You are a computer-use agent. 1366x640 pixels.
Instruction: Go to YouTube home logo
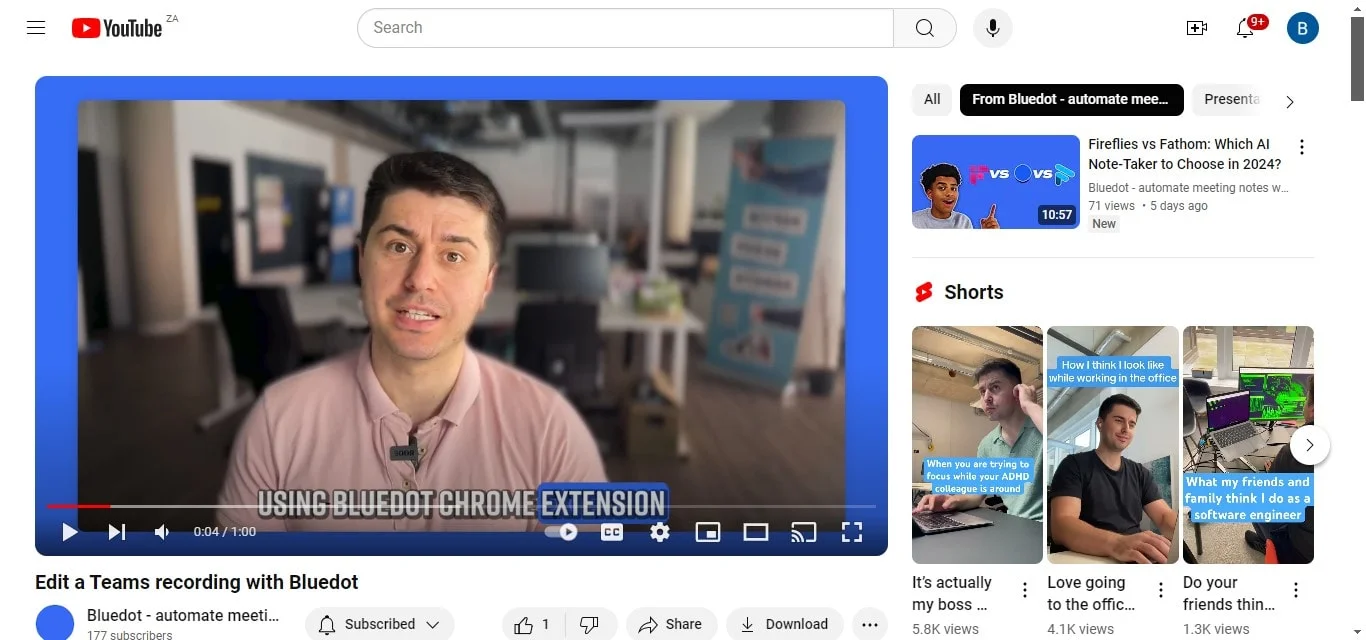tap(117, 28)
